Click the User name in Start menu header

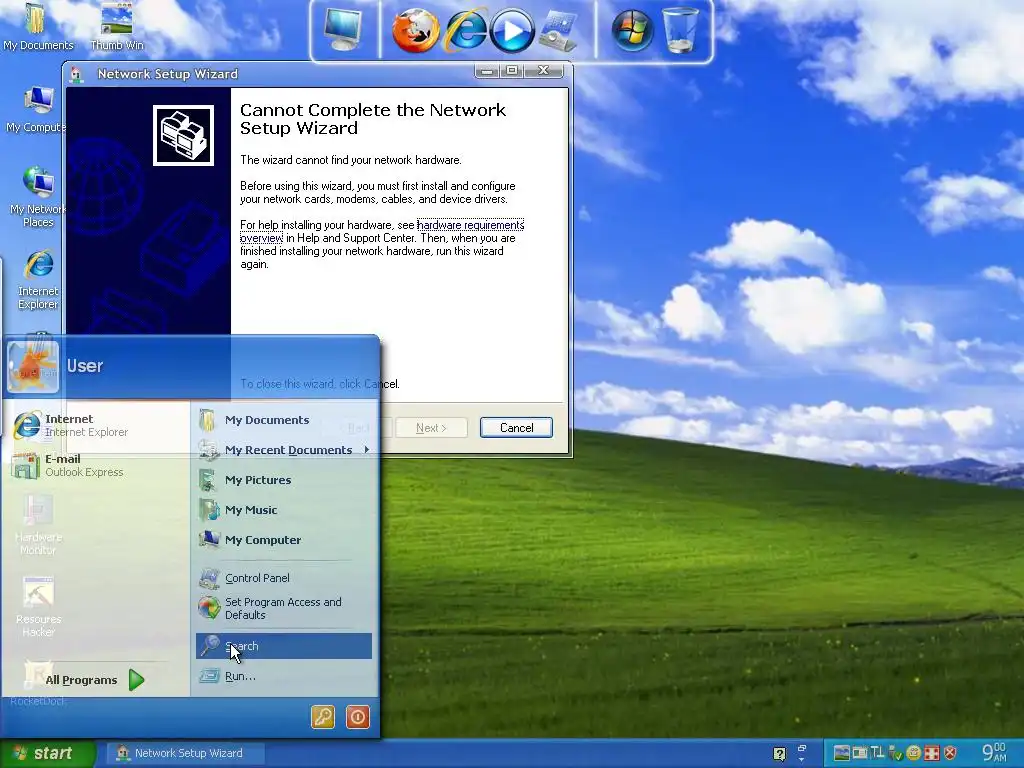(x=85, y=366)
